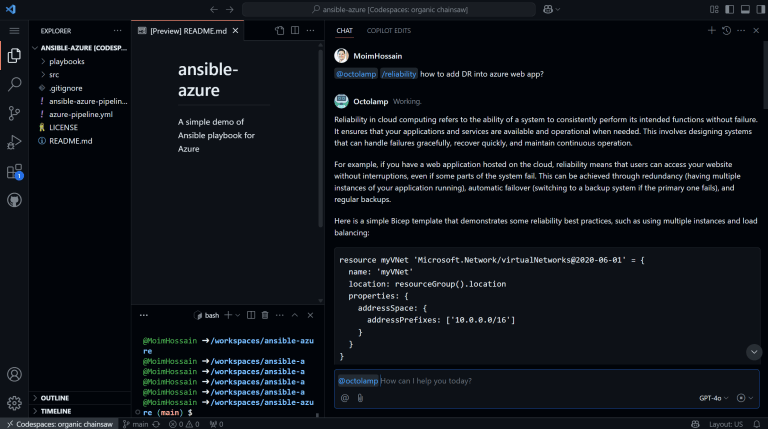Go forward with the right arrow
768x429 pixels.
(230, 9)
